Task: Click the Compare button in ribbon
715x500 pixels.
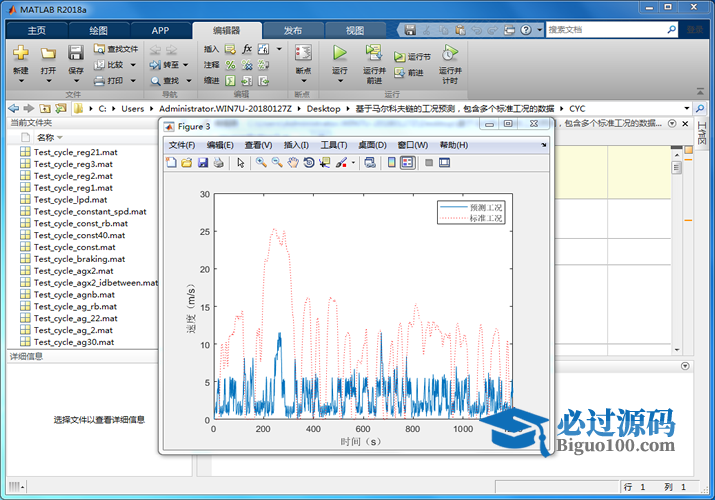Action: point(109,65)
